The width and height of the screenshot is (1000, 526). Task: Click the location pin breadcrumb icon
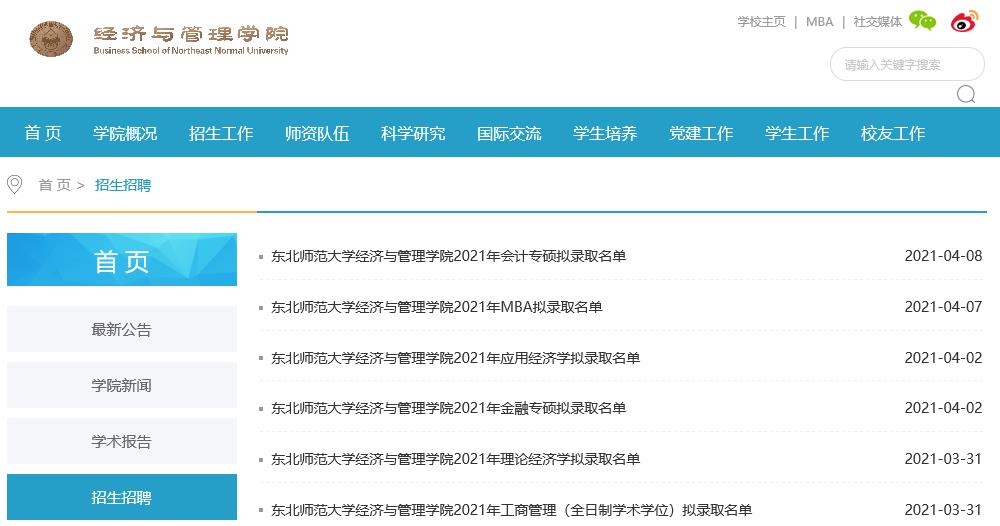[15, 185]
